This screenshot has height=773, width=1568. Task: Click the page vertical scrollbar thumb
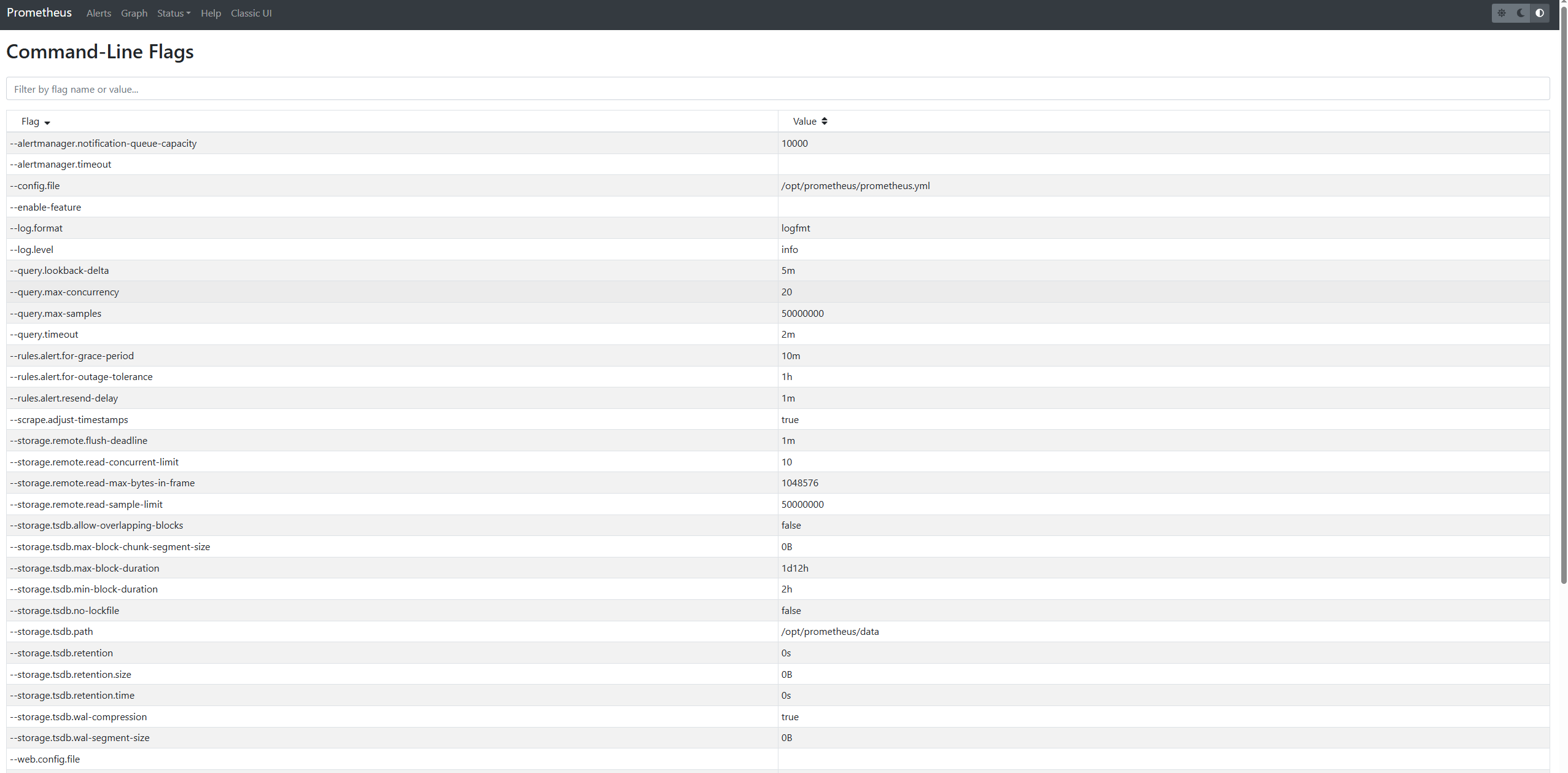pos(1564,295)
